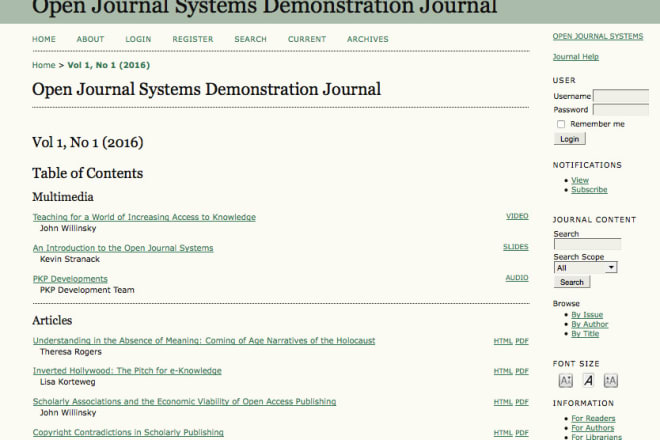660x440 pixels.
Task: Open HTML for Inverted Hollywood
Action: click(x=503, y=371)
